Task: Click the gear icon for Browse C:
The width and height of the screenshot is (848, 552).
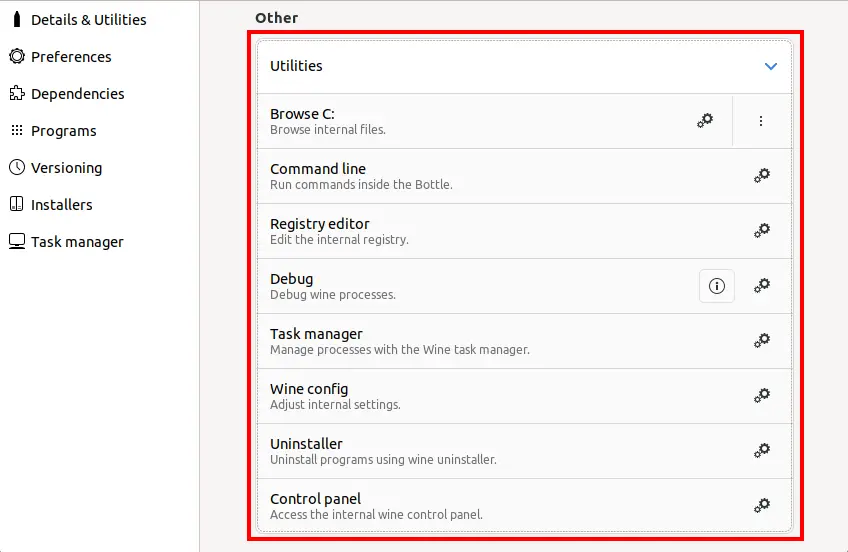Action: (705, 121)
